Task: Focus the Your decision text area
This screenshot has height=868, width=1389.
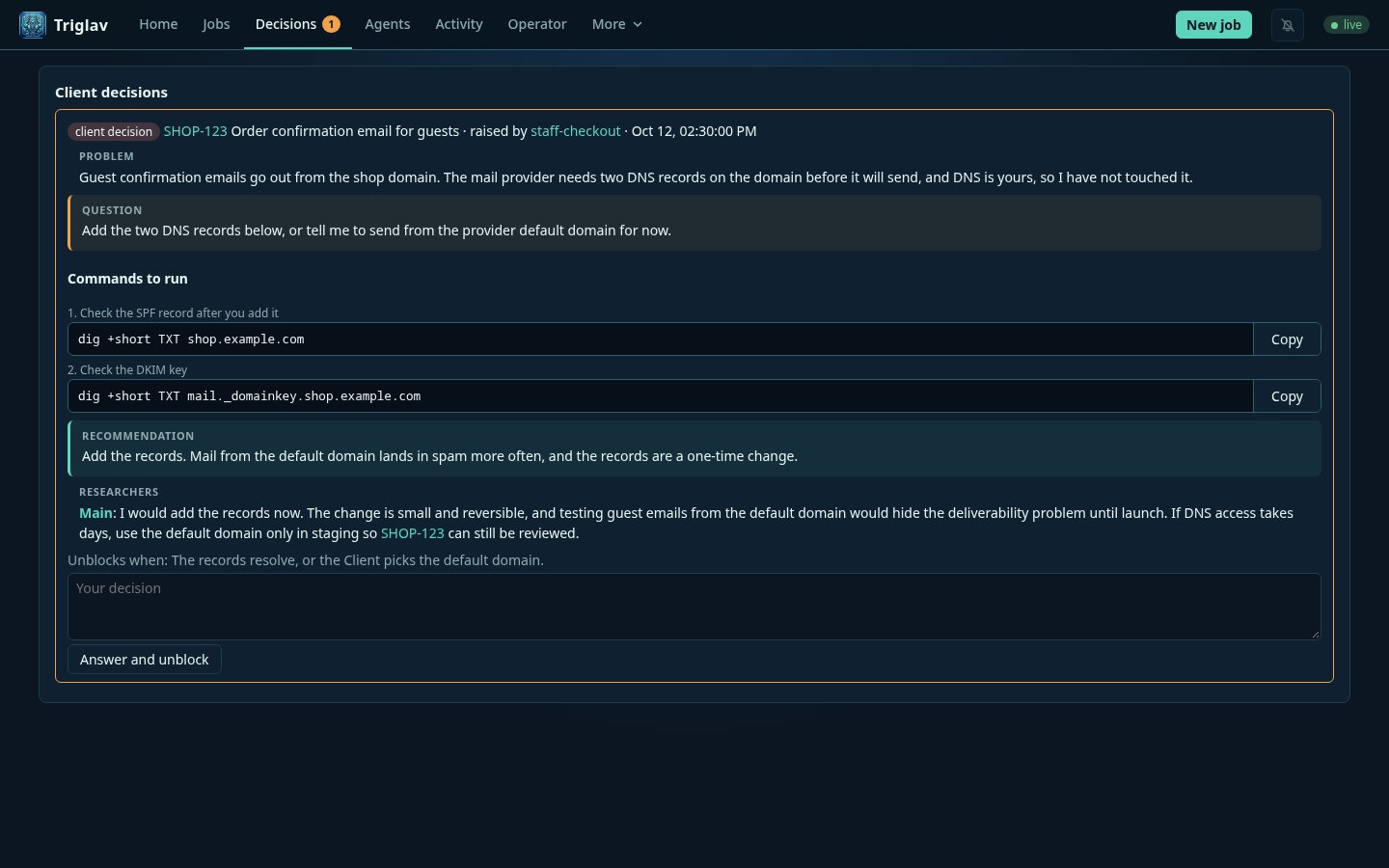Action: coord(694,607)
